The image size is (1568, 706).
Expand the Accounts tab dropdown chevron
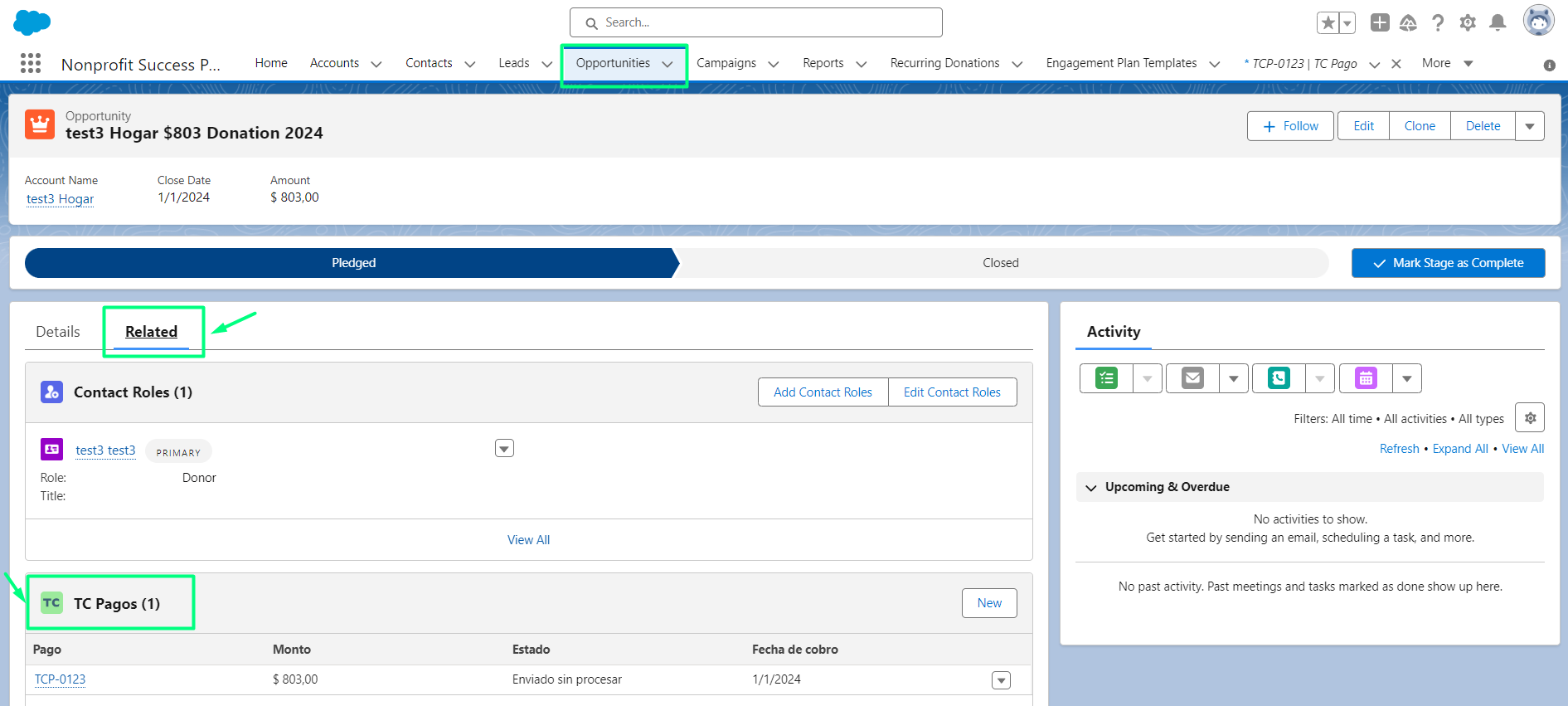(x=376, y=64)
